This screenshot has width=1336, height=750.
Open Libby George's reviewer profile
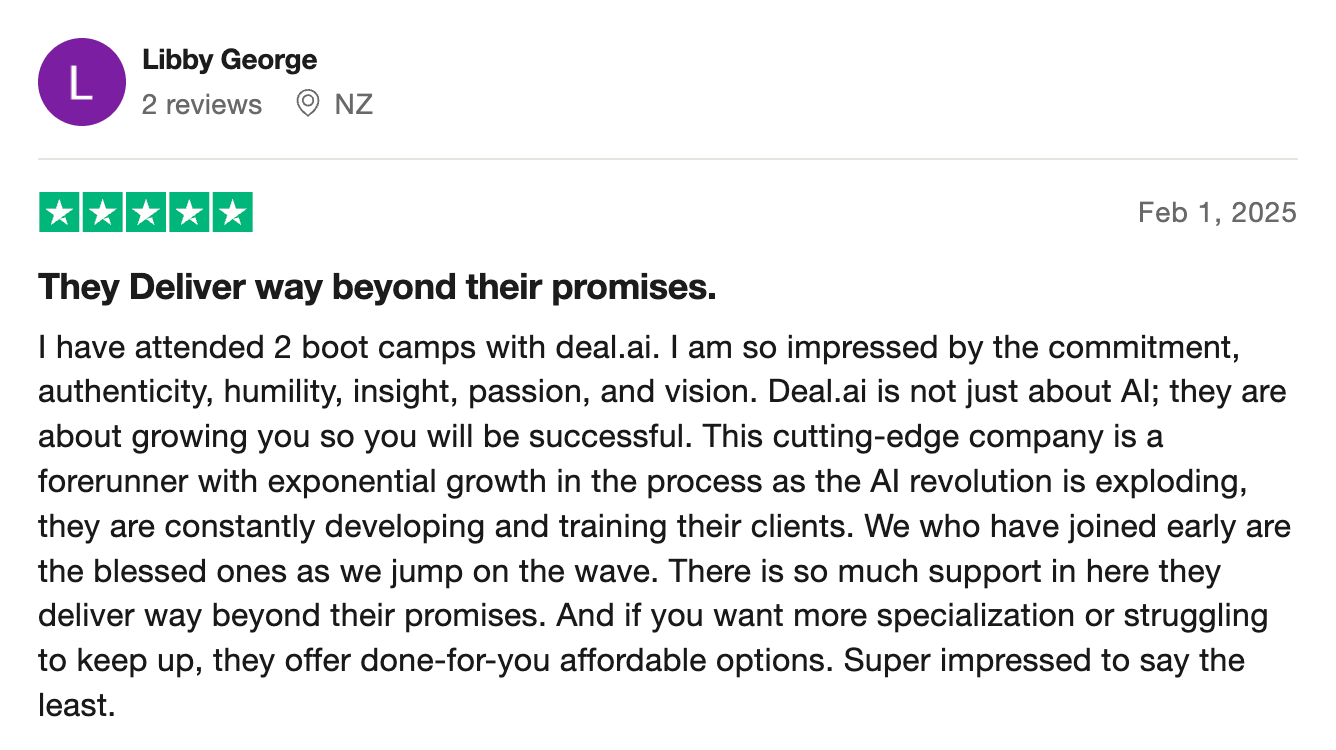[x=229, y=60]
